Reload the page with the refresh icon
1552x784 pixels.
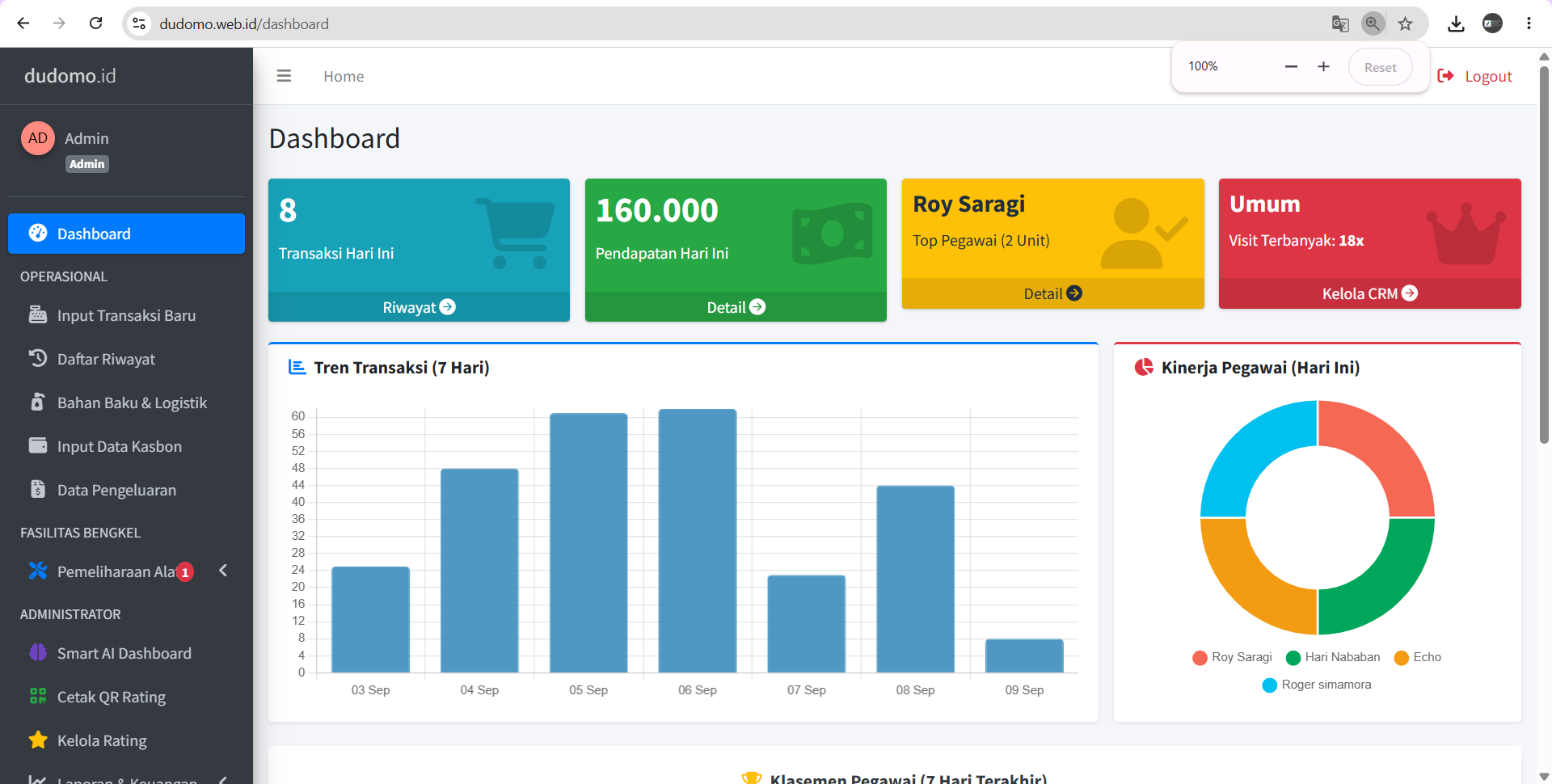click(95, 23)
